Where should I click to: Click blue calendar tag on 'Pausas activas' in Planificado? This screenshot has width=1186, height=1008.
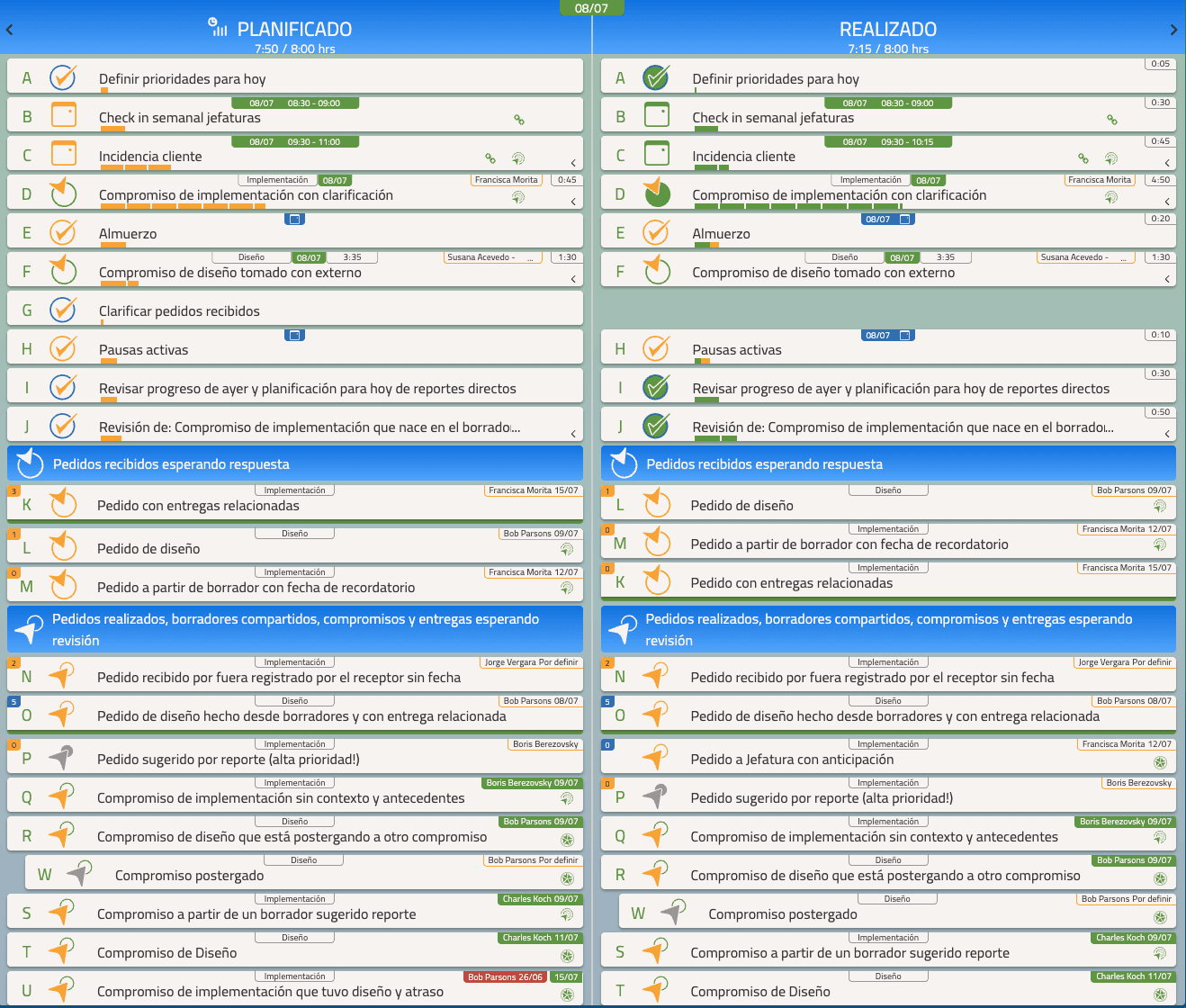pyautogui.click(x=294, y=335)
